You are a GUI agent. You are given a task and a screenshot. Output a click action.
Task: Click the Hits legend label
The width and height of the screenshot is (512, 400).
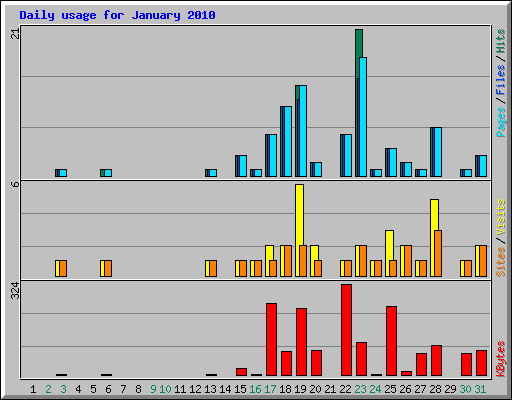click(500, 41)
